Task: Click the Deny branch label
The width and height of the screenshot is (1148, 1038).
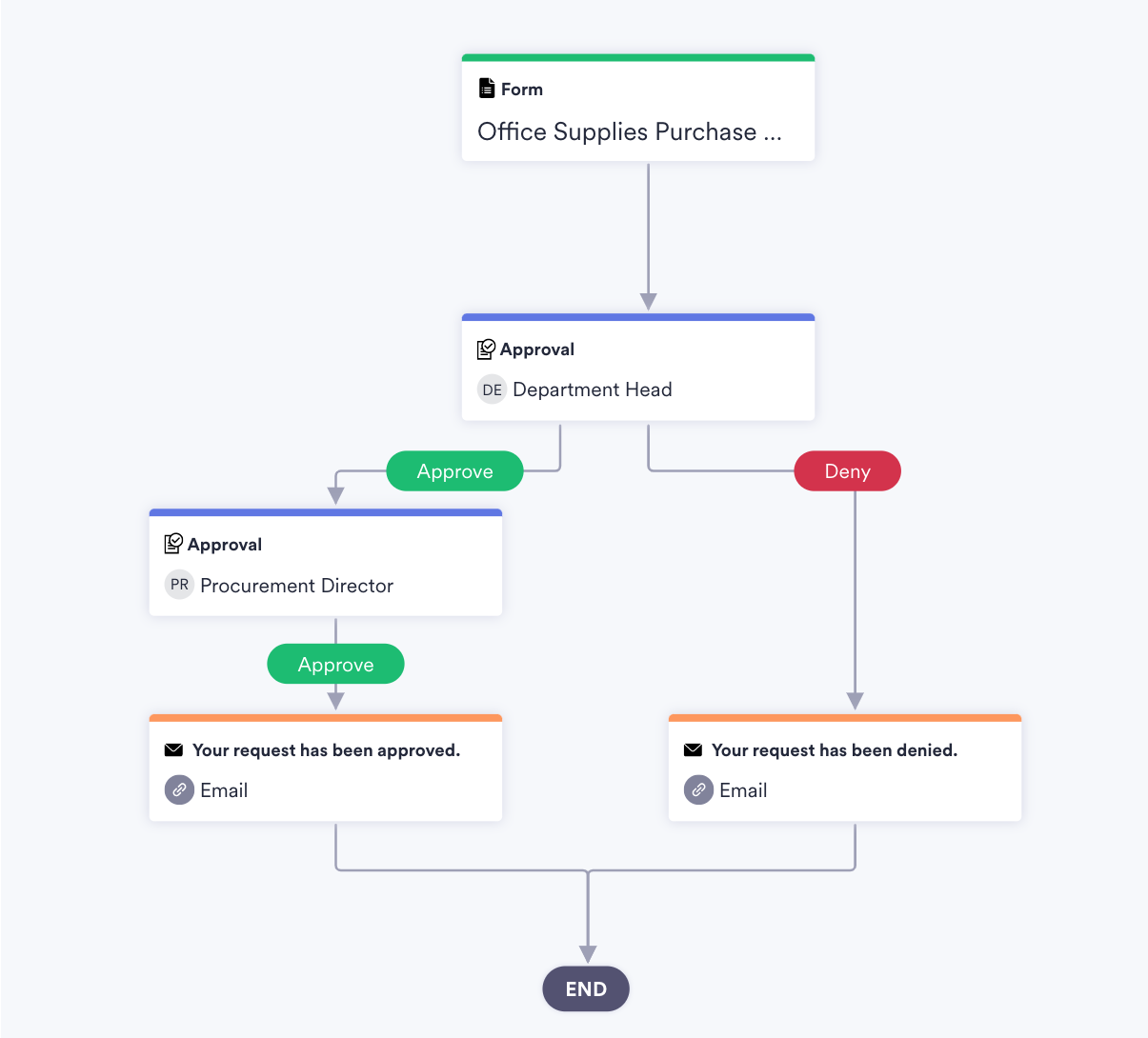Action: tap(847, 470)
